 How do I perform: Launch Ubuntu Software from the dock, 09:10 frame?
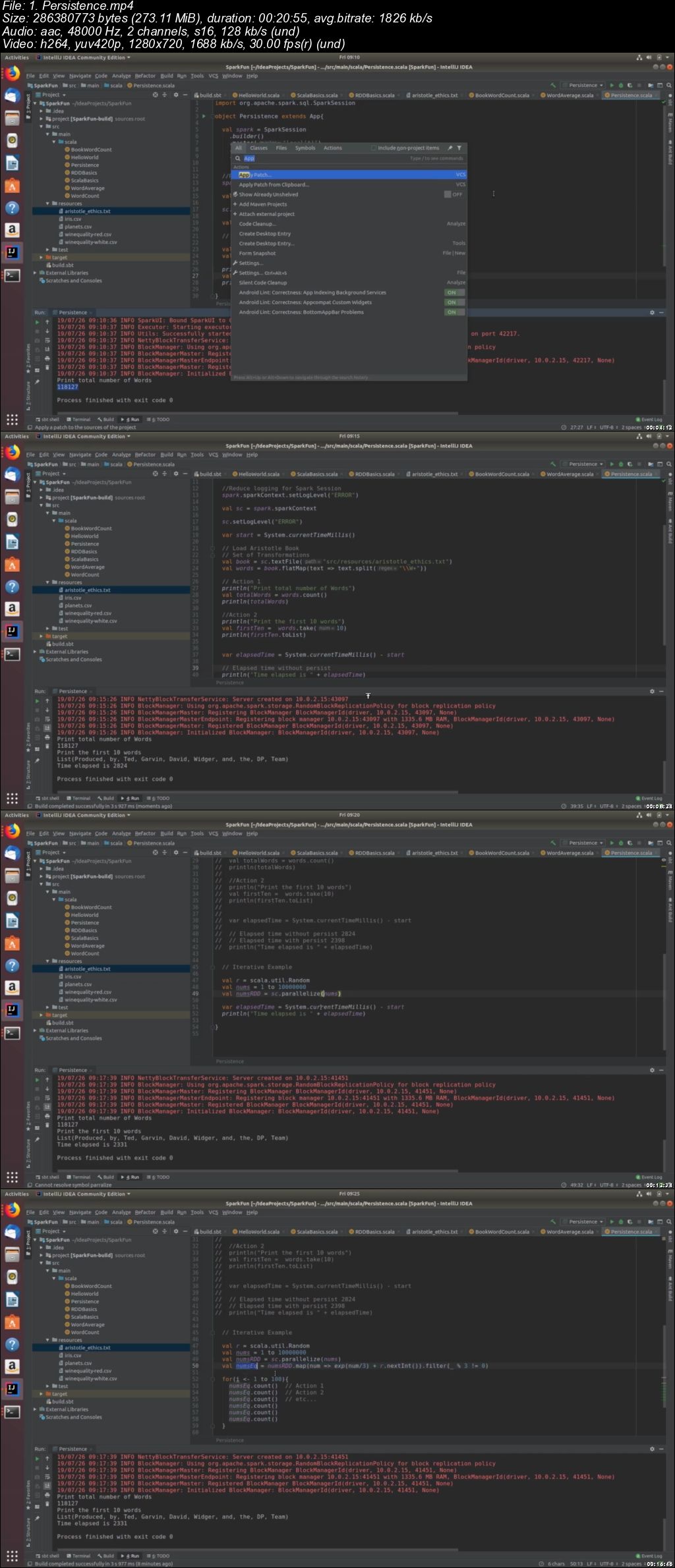pyautogui.click(x=12, y=186)
